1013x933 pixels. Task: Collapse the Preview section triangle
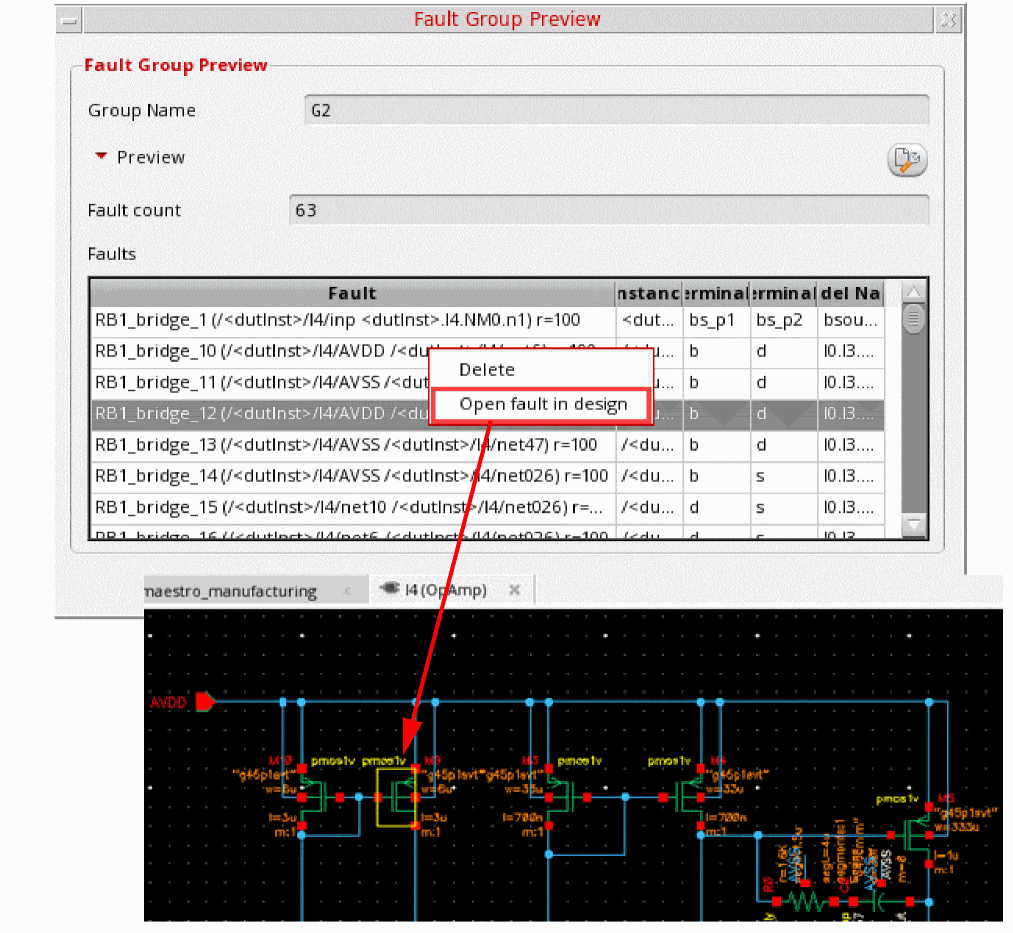101,156
